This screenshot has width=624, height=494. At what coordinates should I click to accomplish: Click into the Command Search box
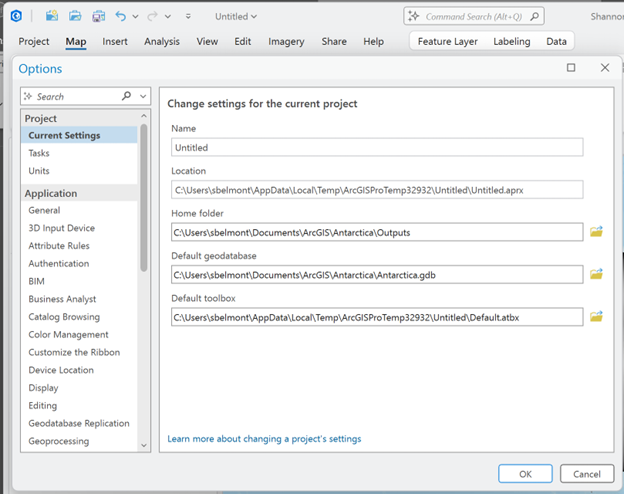coord(474,17)
